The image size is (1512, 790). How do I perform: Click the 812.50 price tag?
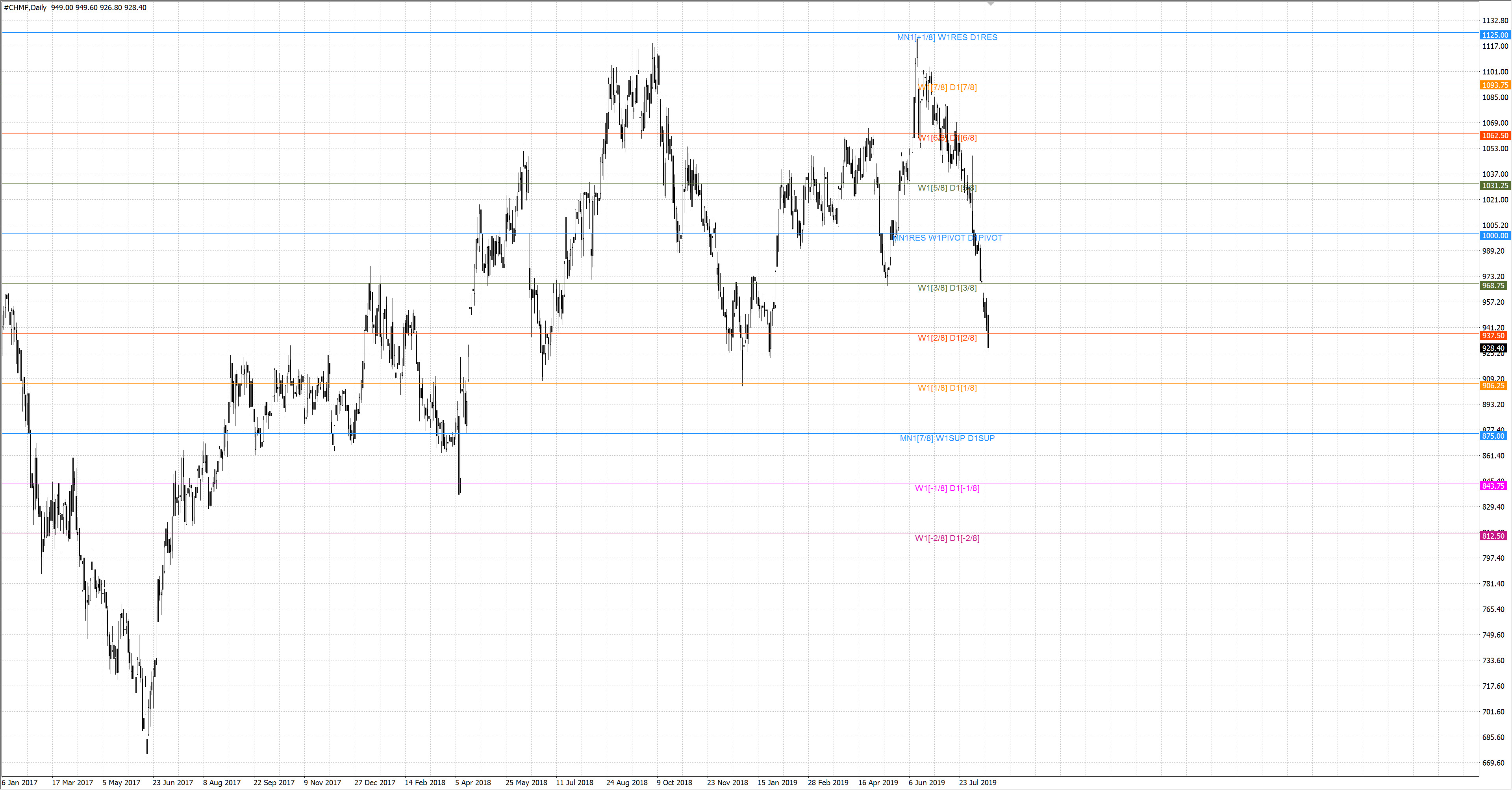tap(1494, 536)
